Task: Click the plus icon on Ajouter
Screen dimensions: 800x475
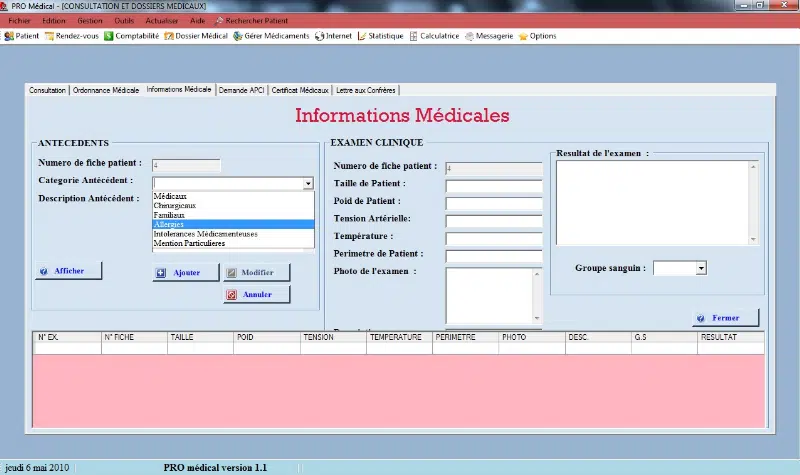Action: click(x=161, y=273)
